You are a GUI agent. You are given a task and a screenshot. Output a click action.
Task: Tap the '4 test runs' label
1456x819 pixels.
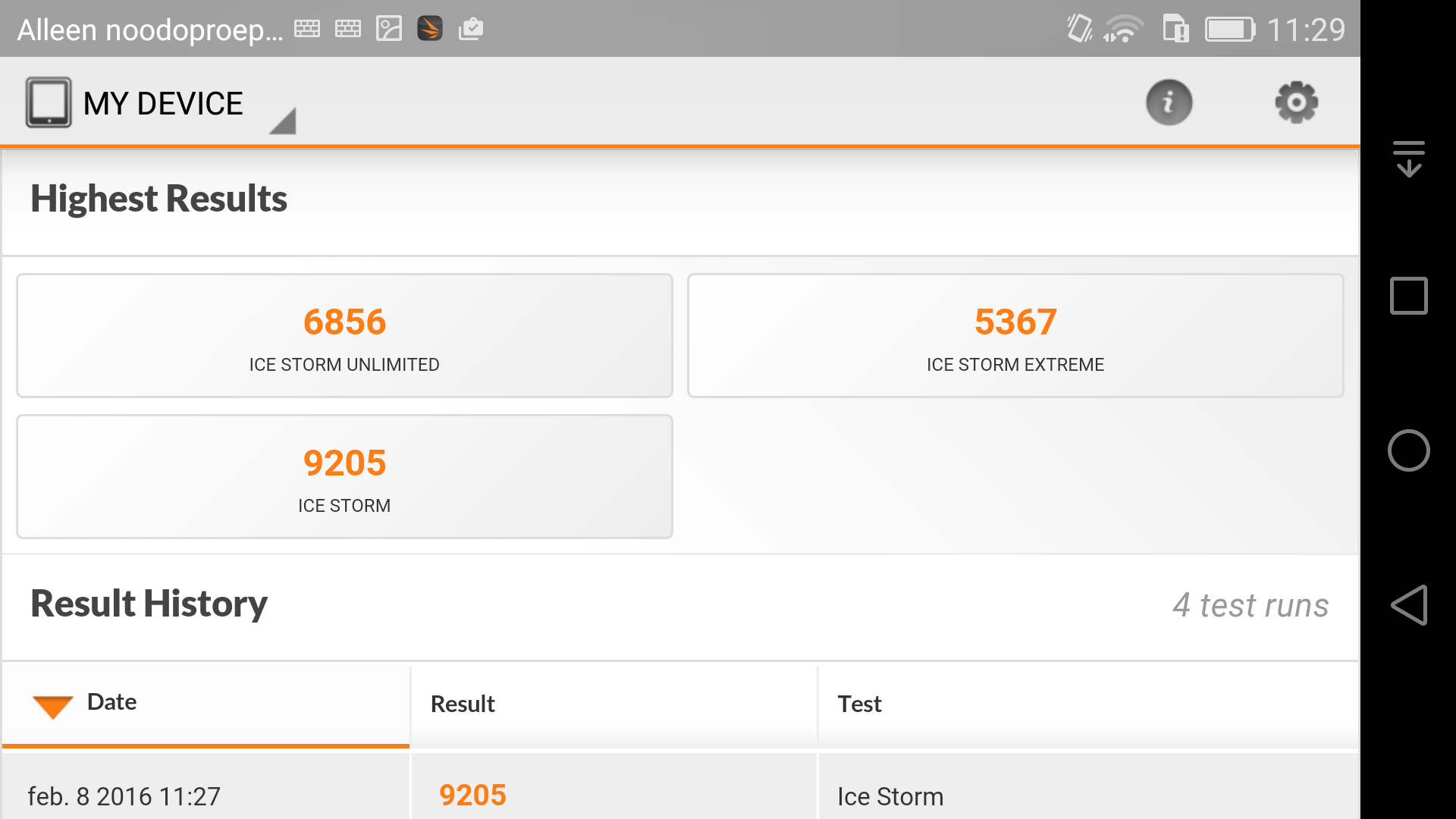pyautogui.click(x=1250, y=605)
